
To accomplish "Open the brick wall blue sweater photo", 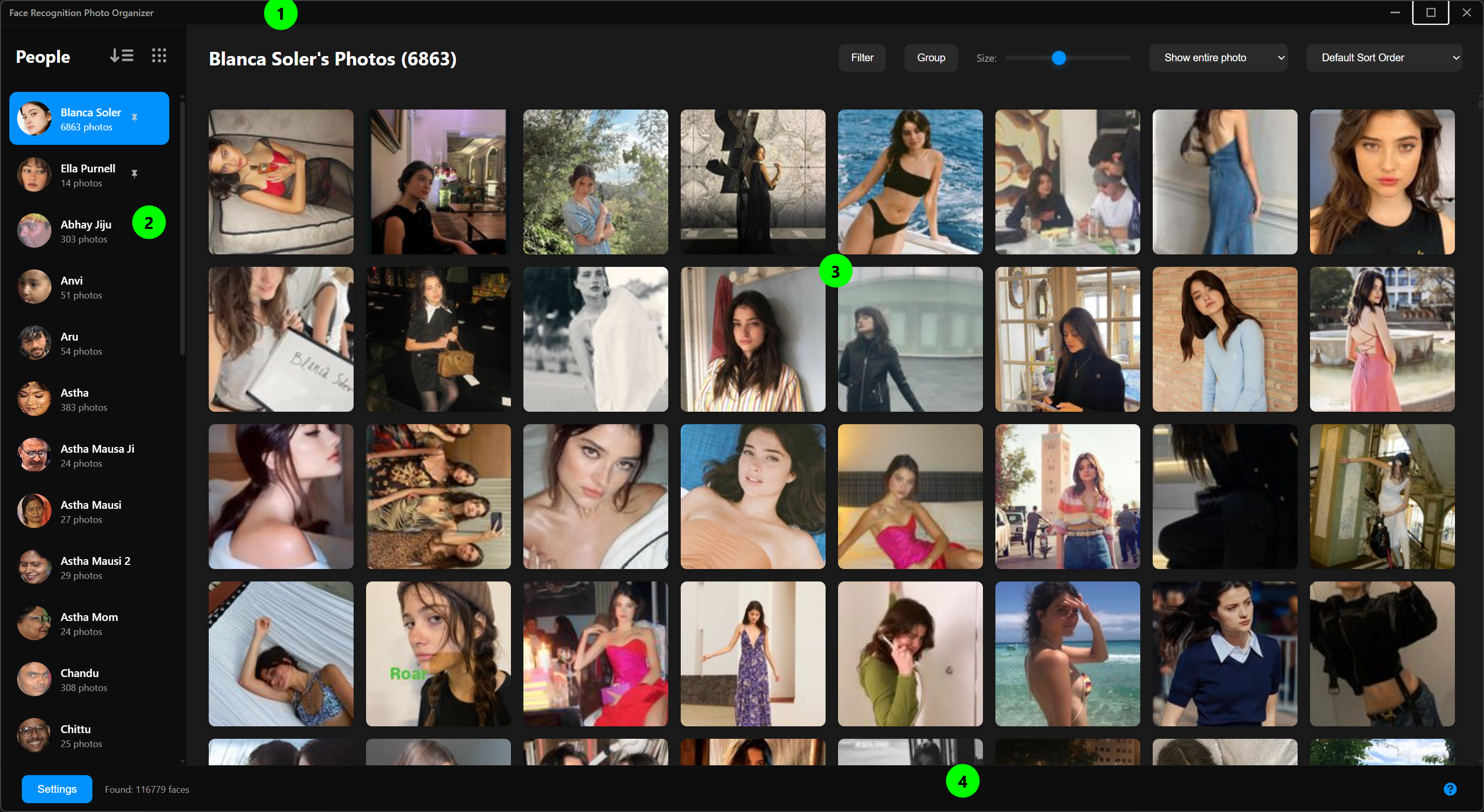I will tap(1225, 339).
